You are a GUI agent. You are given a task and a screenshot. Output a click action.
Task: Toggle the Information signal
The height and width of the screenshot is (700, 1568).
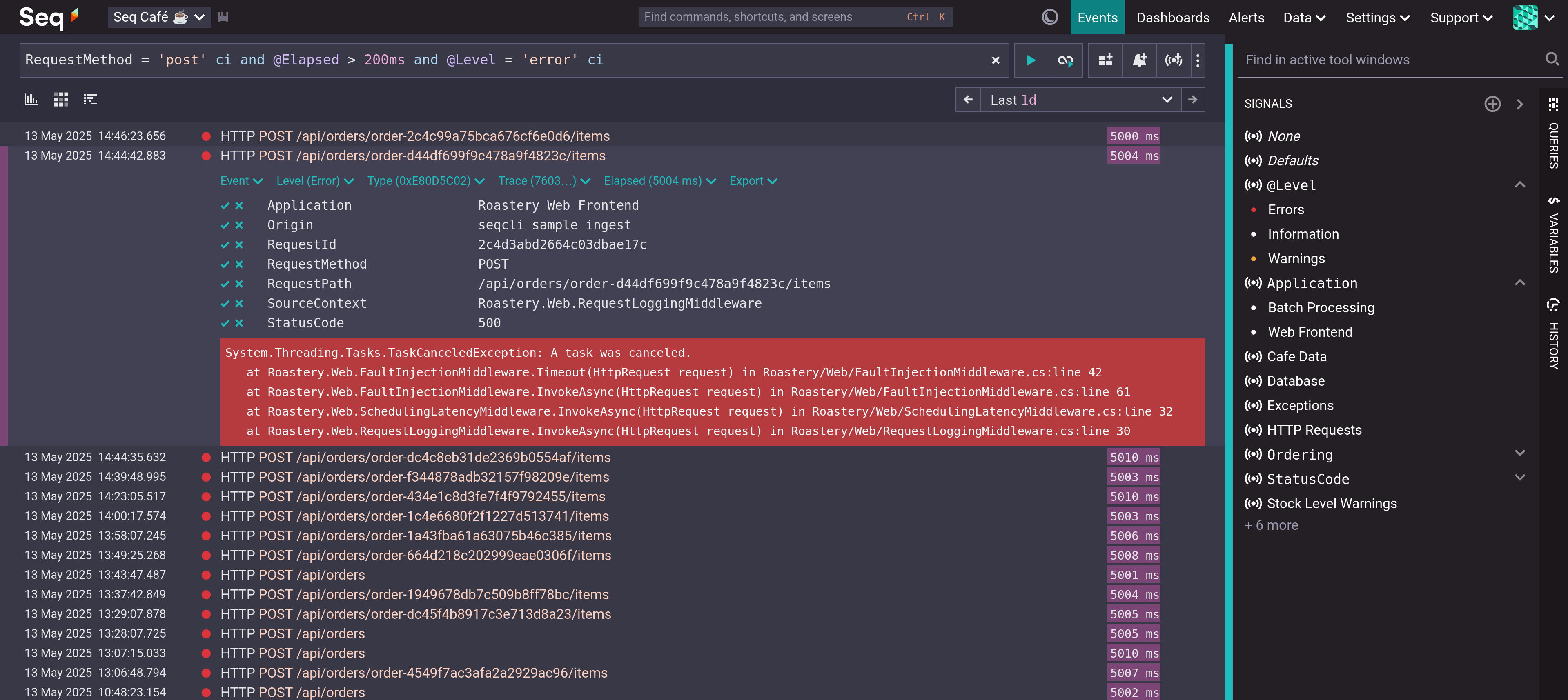pos(1303,234)
